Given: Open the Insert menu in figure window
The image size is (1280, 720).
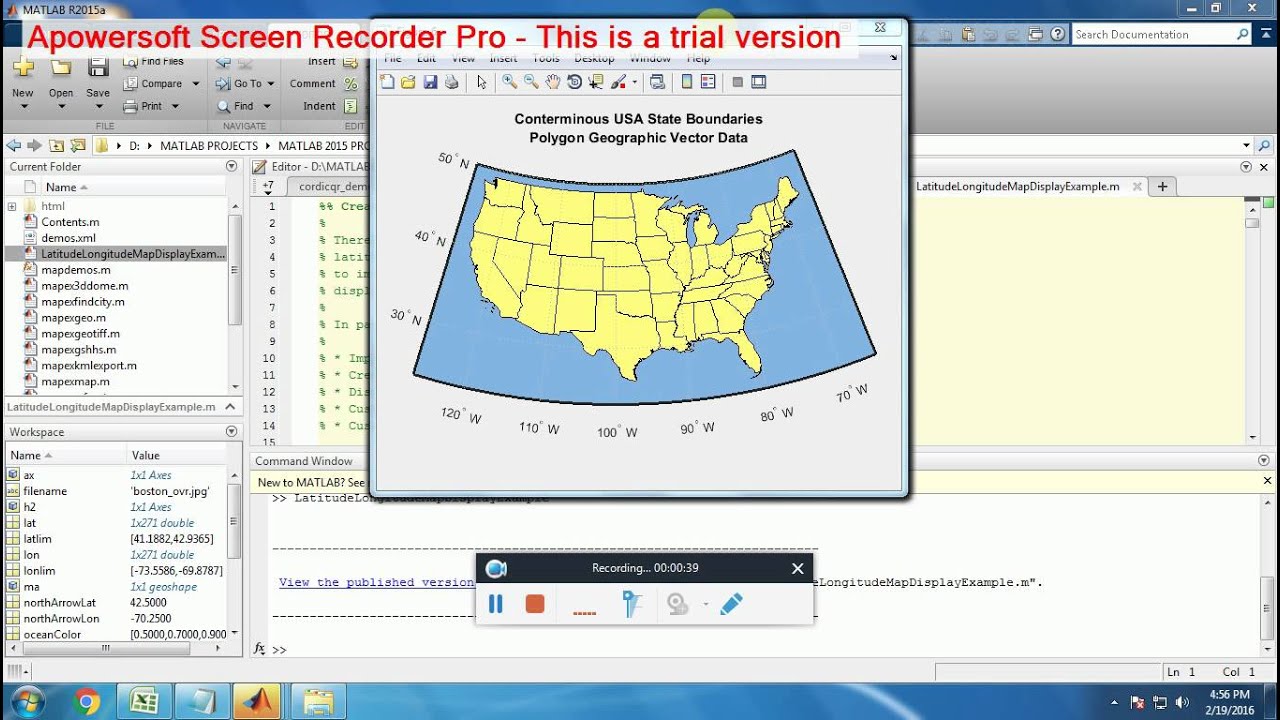Looking at the screenshot, I should click(x=504, y=59).
